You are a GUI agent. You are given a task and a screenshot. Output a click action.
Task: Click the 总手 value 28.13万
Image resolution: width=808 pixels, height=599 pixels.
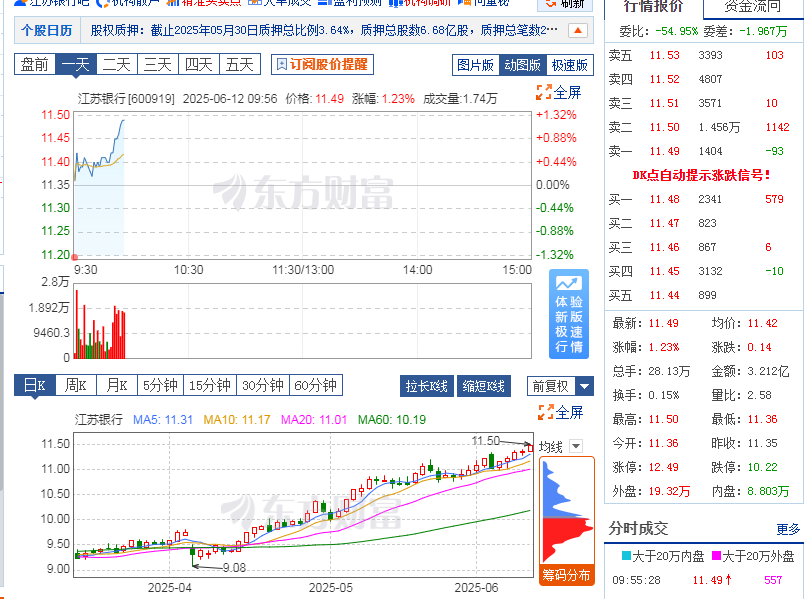pyautogui.click(x=669, y=371)
